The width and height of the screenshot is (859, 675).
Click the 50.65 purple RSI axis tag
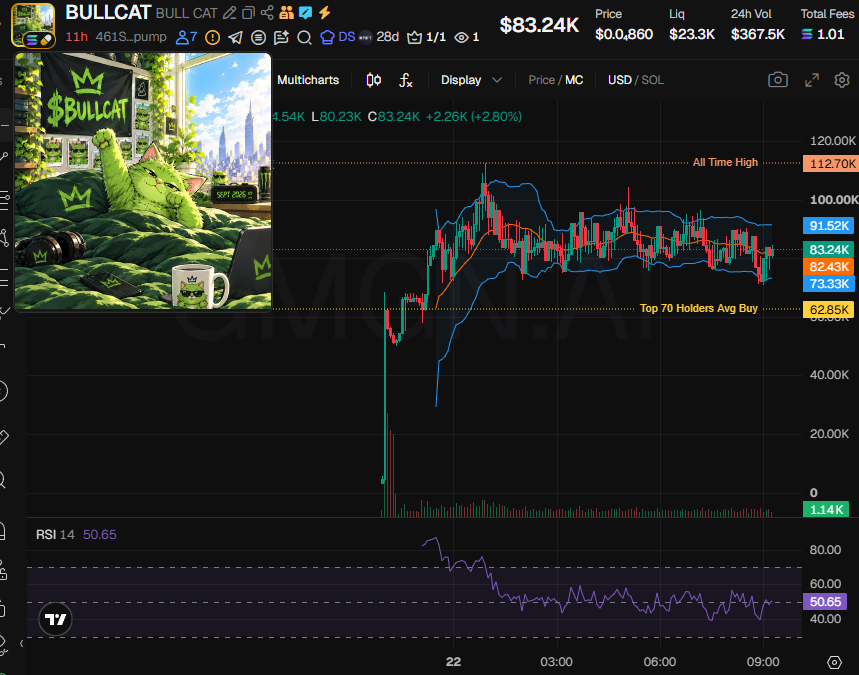824,602
